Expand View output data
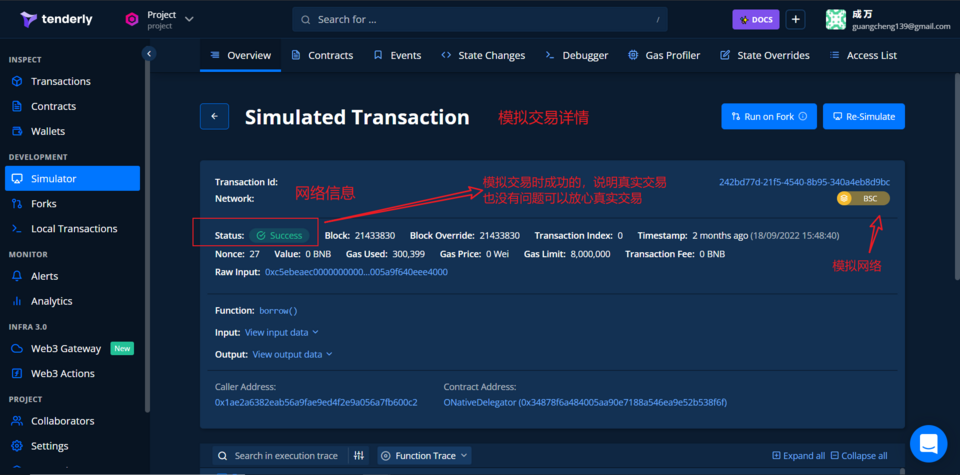The width and height of the screenshot is (960, 475). pos(293,354)
